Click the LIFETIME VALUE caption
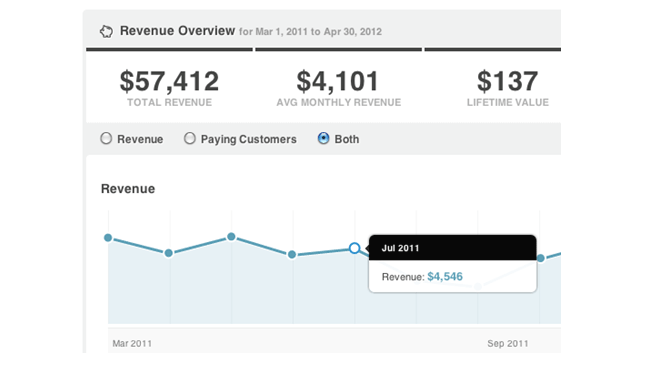The image size is (652, 383). coord(508,102)
